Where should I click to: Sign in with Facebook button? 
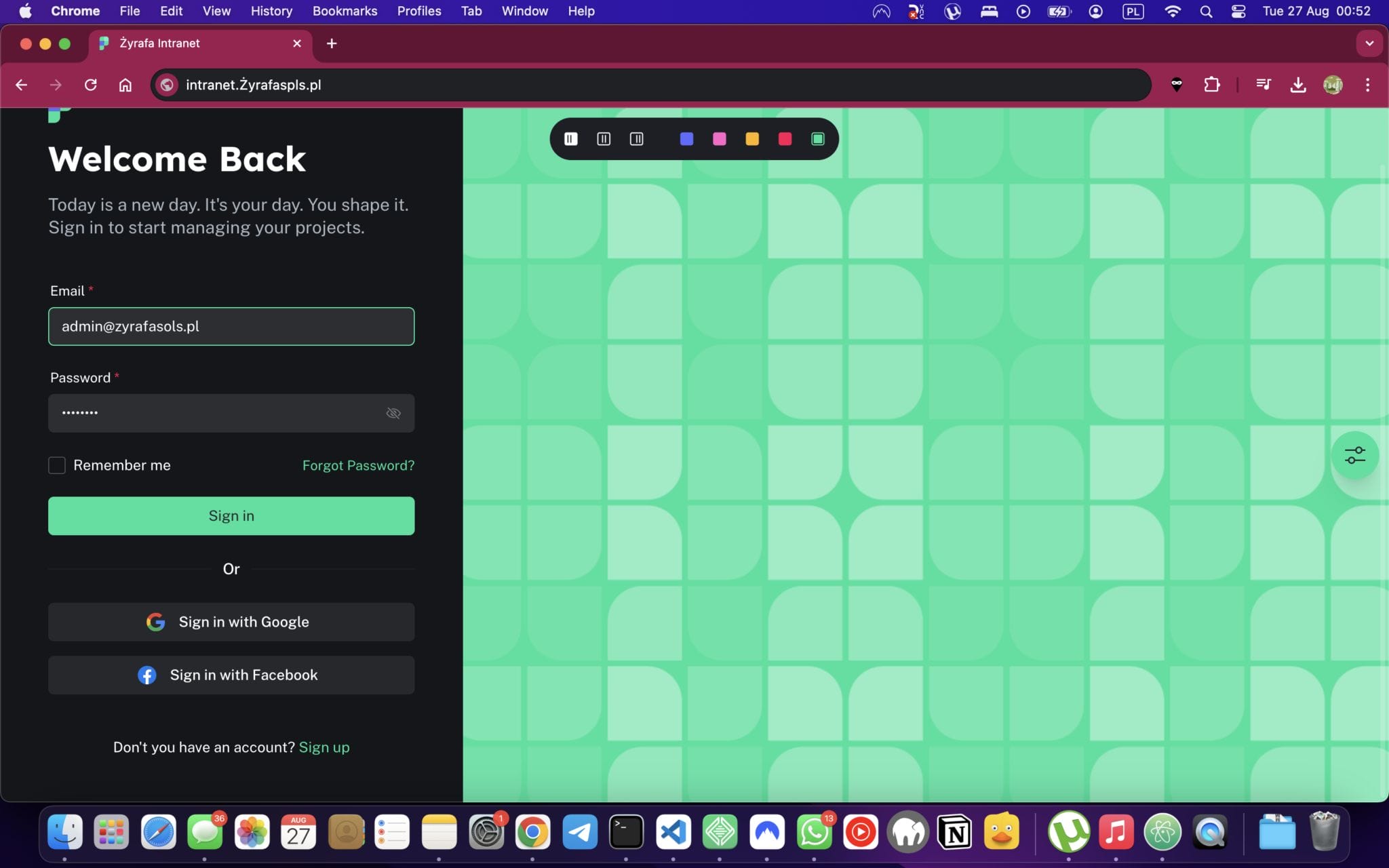pyautogui.click(x=231, y=675)
